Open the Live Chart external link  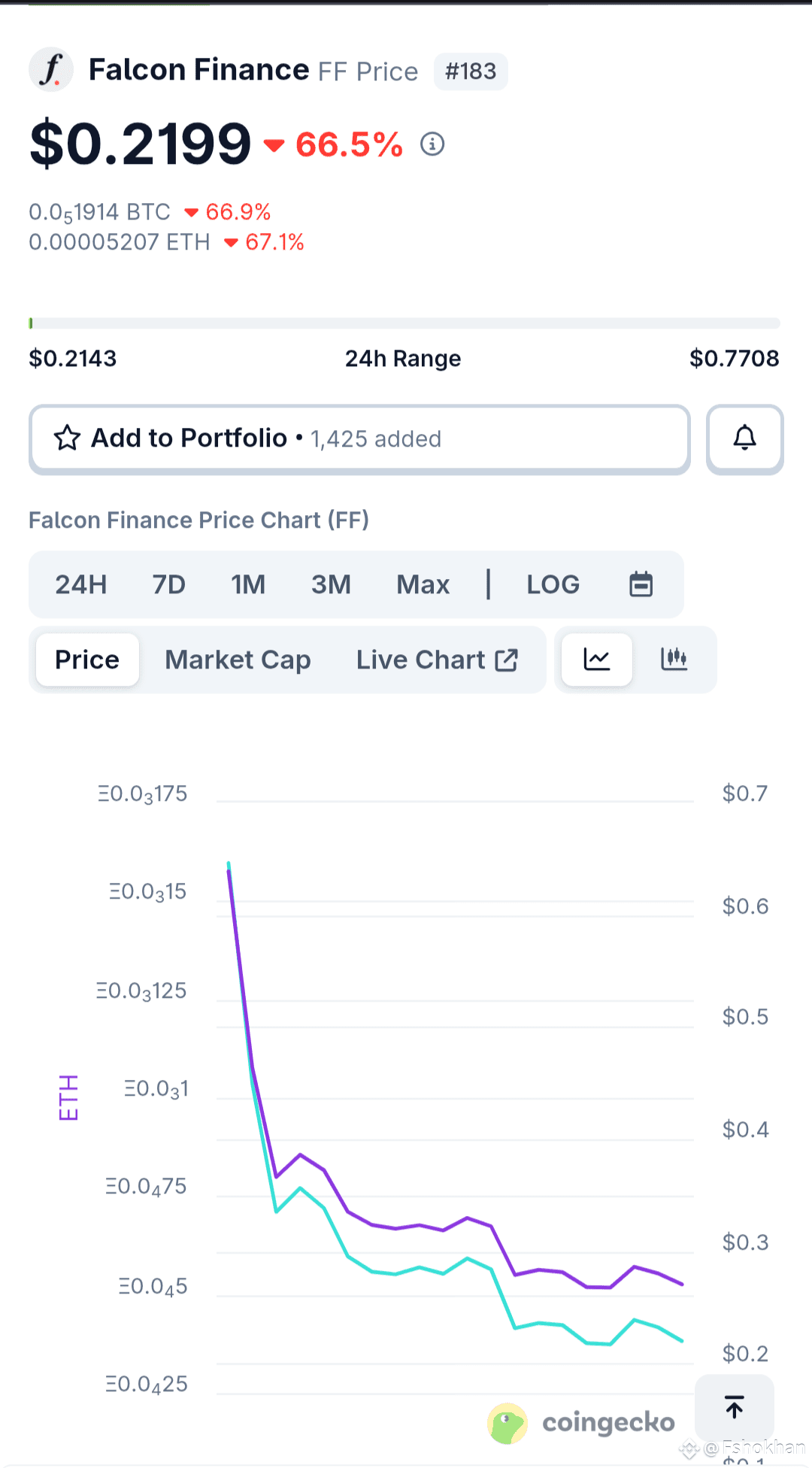(437, 660)
